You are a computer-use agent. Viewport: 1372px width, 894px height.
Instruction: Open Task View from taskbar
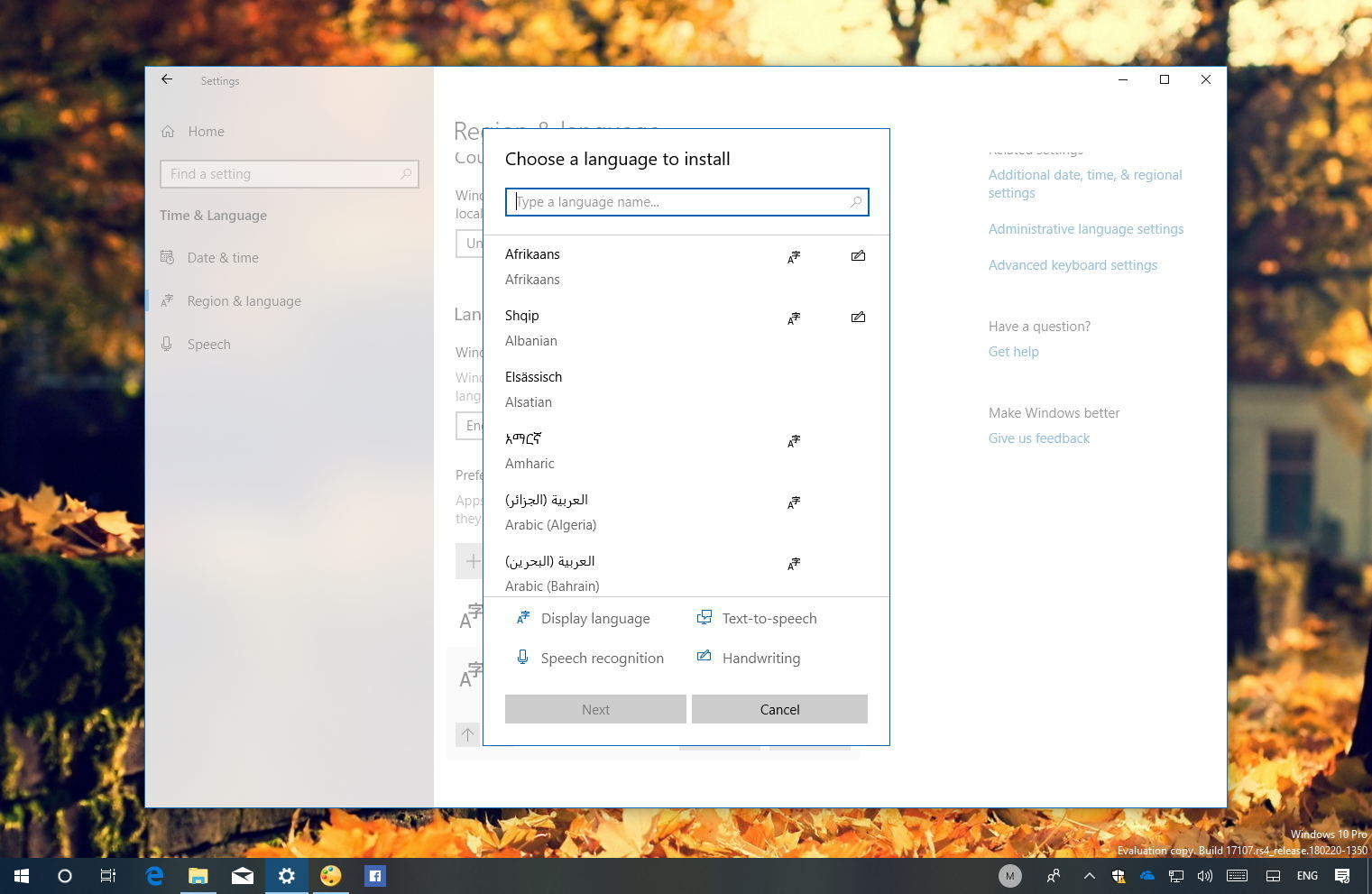[x=108, y=876]
